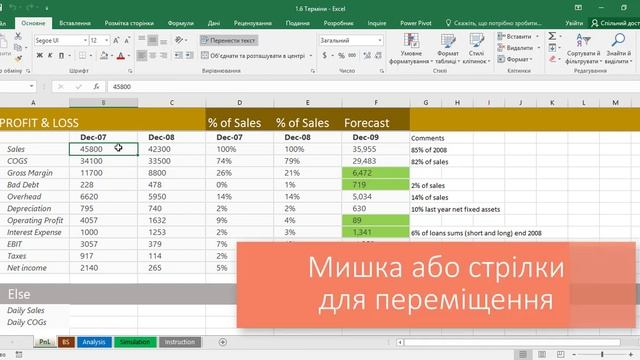The image size is (640, 360).
Task: Toggle bold Ж formatting
Action: pos(40,56)
